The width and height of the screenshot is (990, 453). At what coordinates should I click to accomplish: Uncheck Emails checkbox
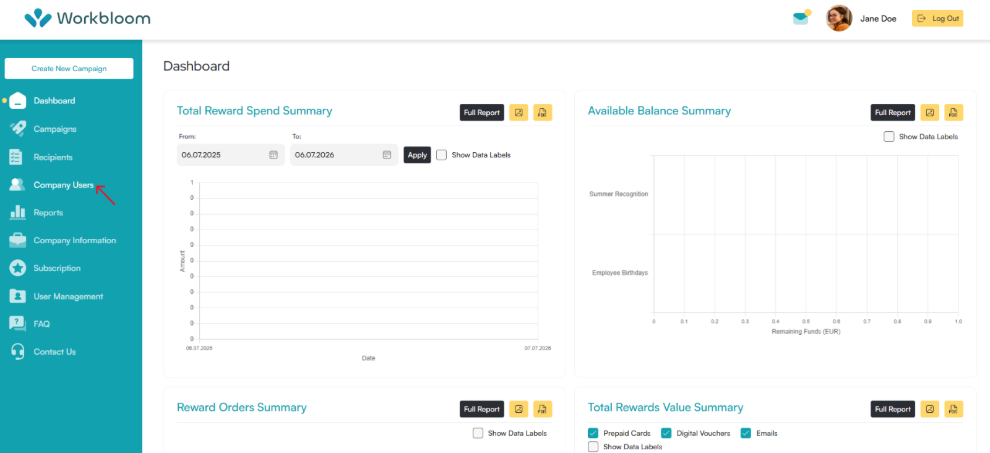tap(746, 433)
